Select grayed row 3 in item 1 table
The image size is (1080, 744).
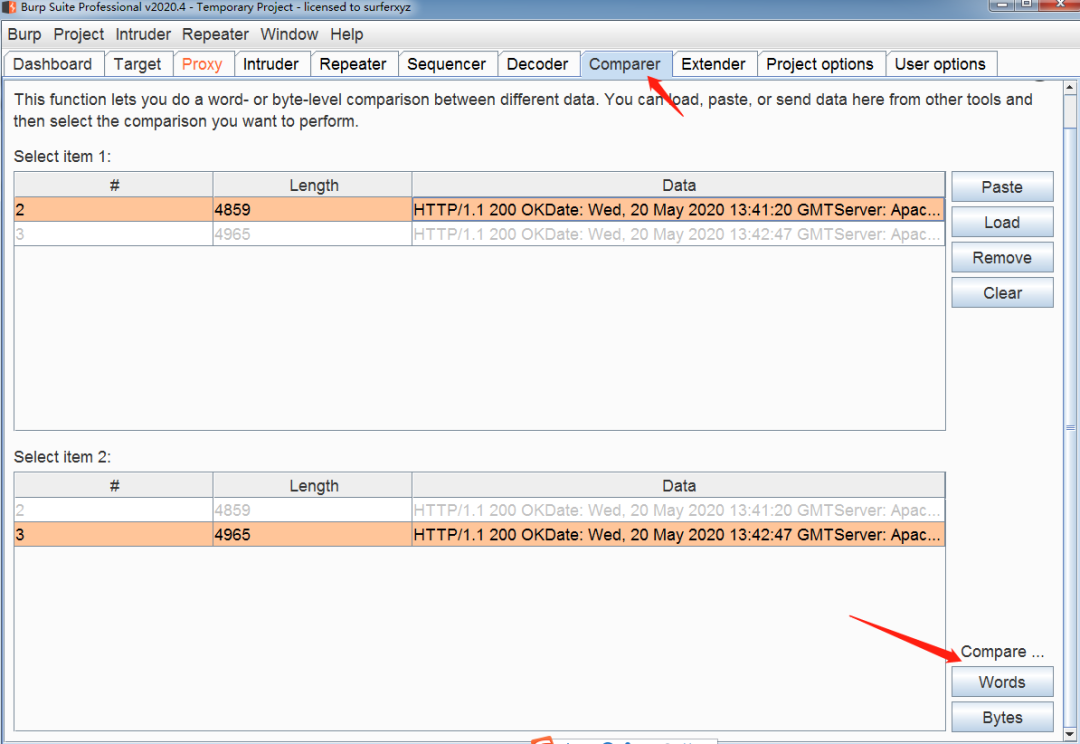(x=479, y=234)
